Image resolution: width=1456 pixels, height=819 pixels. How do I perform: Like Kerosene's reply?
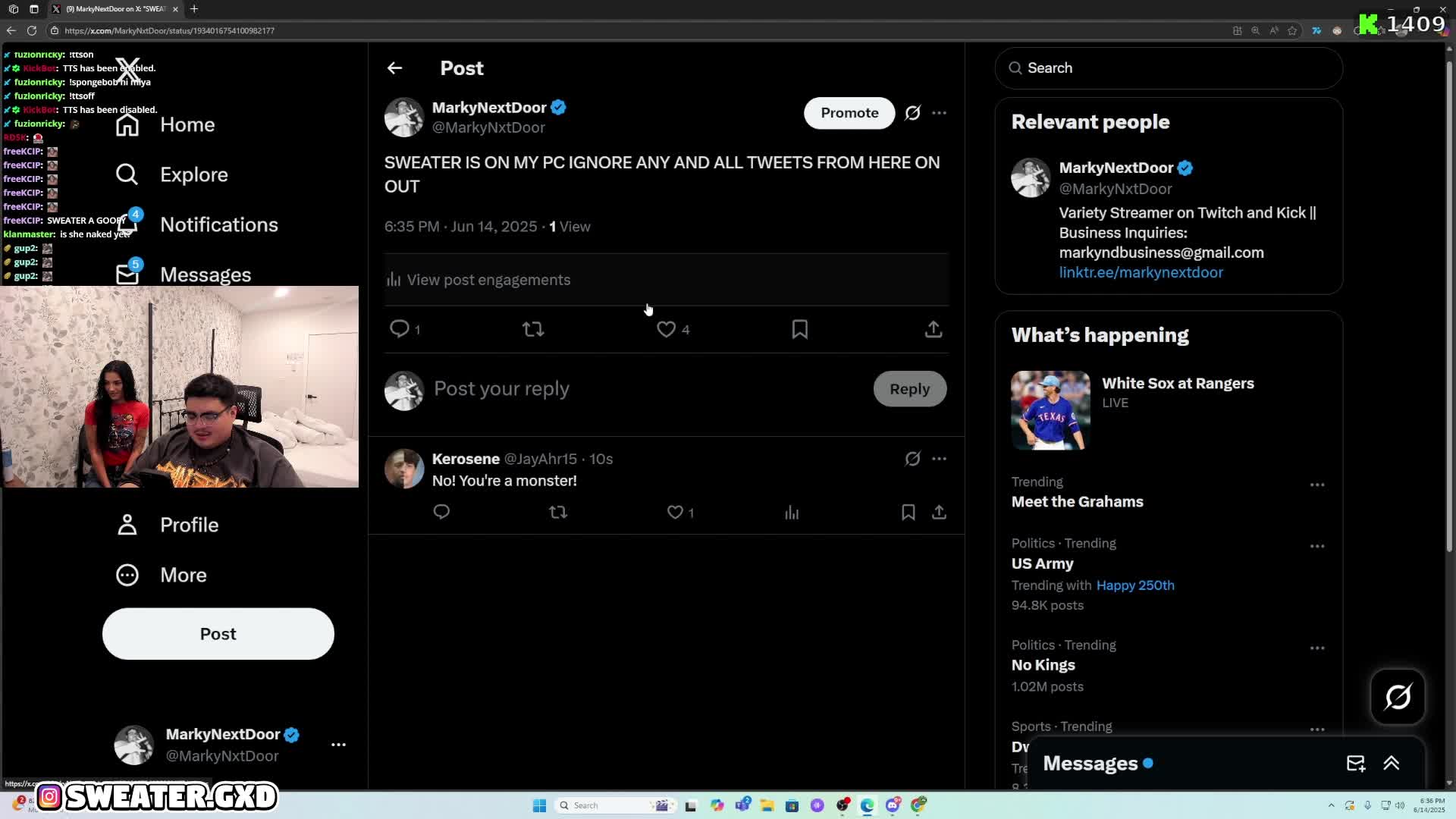675,513
